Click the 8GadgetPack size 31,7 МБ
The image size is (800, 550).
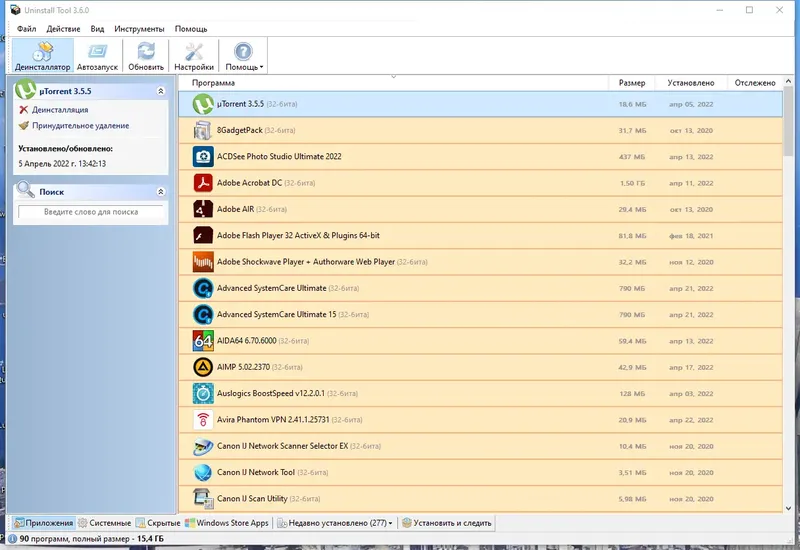pyautogui.click(x=632, y=131)
